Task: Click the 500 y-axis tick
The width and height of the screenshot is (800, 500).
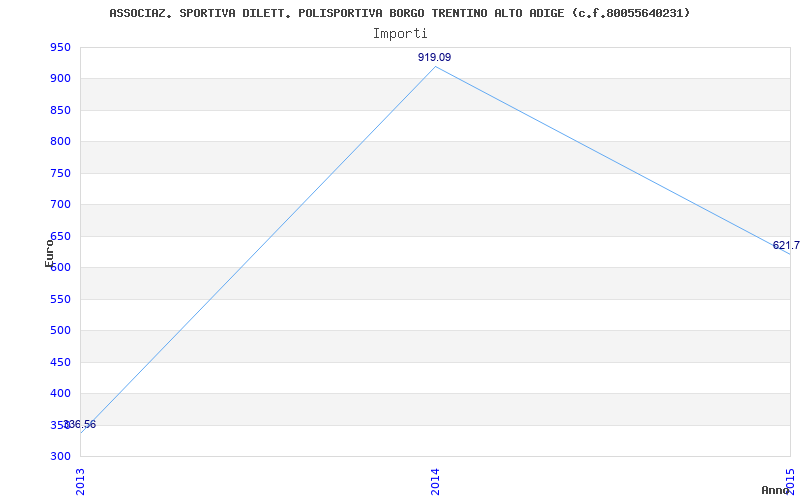Action: pos(60,331)
